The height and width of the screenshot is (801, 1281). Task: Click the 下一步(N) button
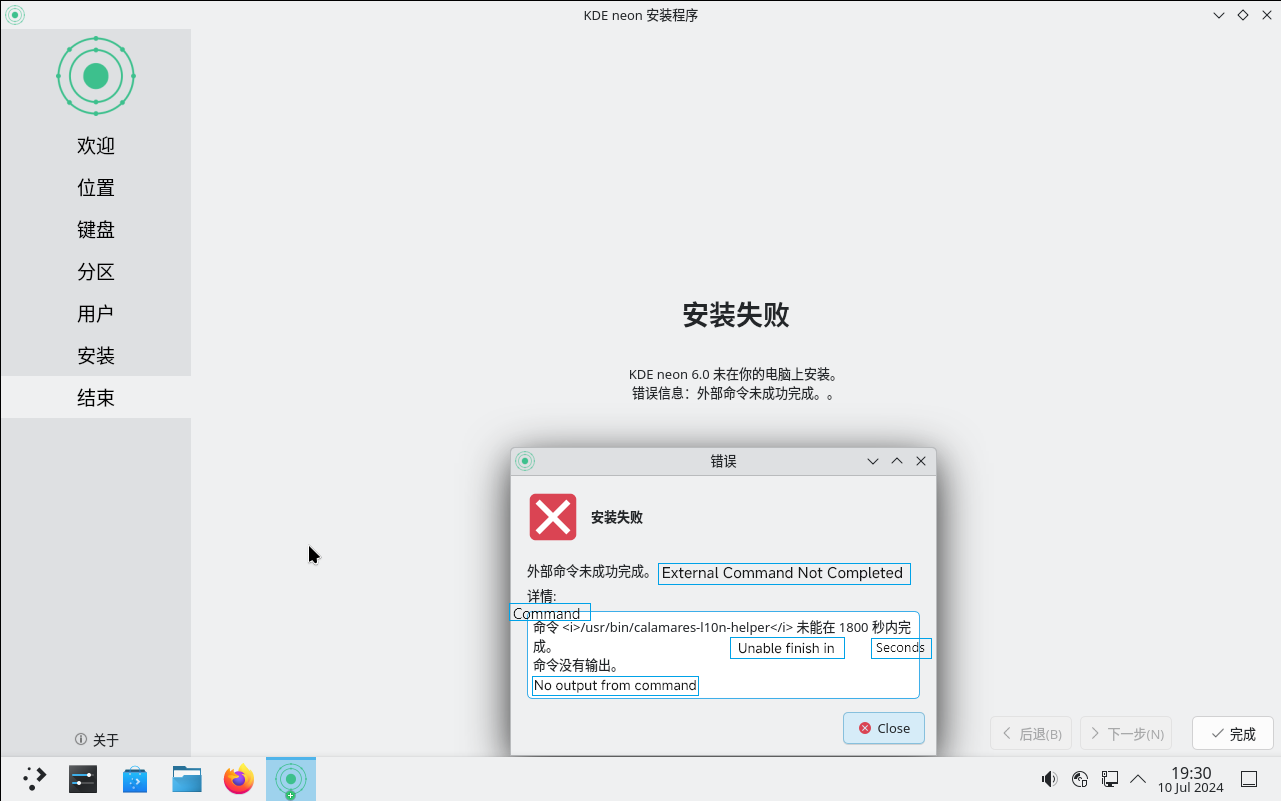pos(1126,733)
